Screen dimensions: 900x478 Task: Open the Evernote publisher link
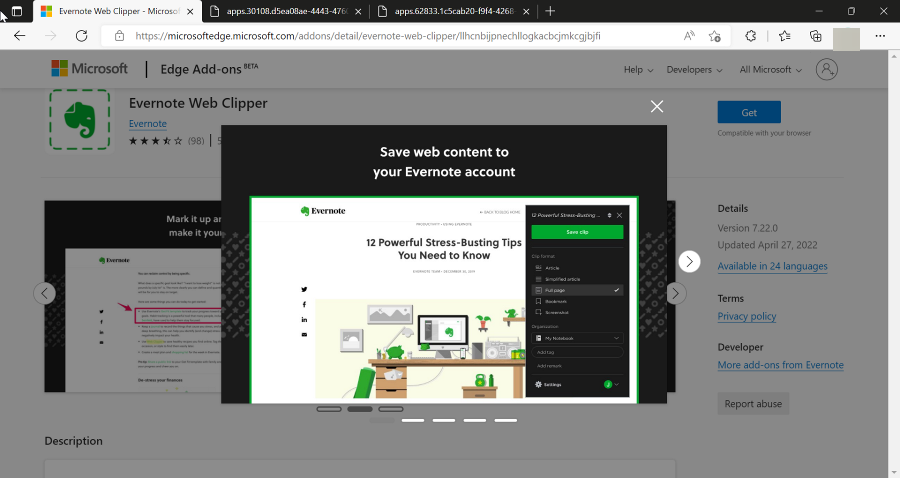pyautogui.click(x=148, y=123)
